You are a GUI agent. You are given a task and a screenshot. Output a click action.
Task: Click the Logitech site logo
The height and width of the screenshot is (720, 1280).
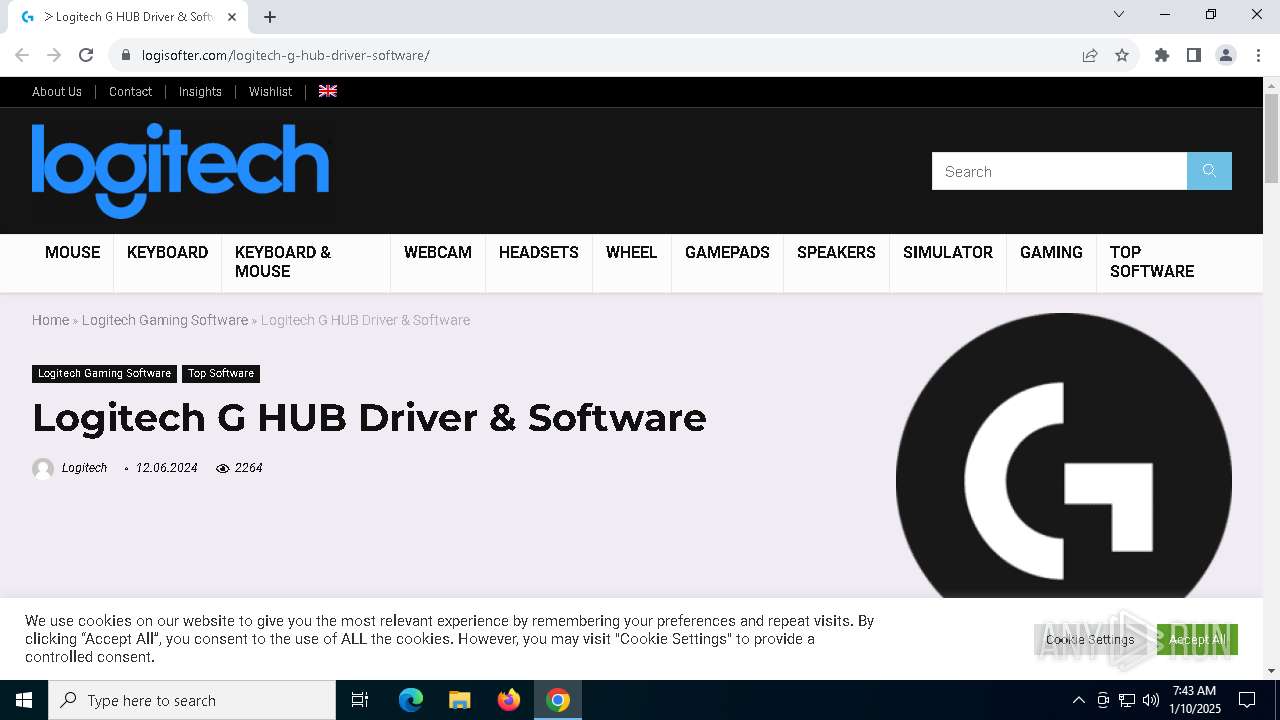pyautogui.click(x=180, y=170)
